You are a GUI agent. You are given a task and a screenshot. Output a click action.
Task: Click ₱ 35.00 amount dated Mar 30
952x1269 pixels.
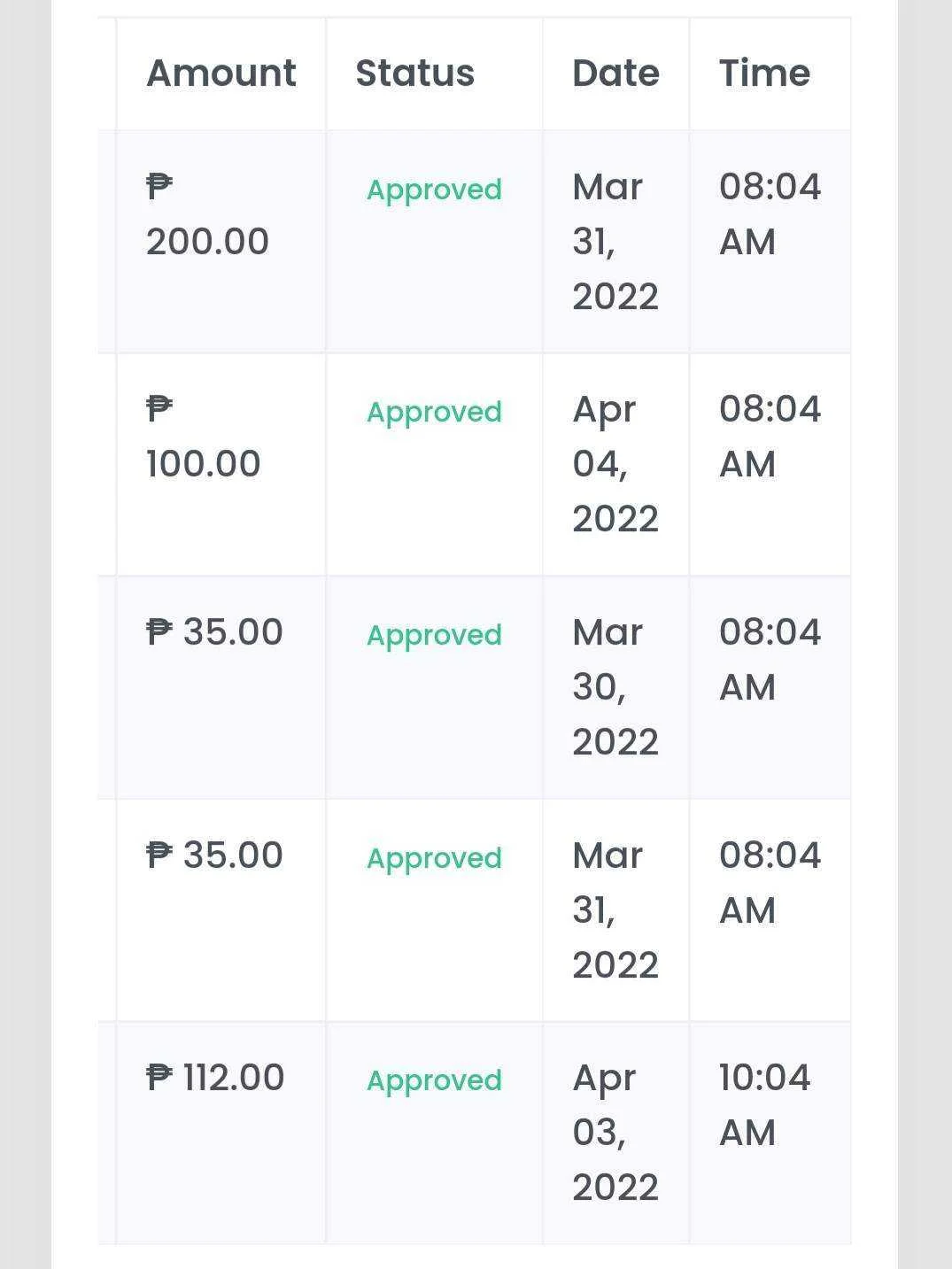tap(214, 632)
